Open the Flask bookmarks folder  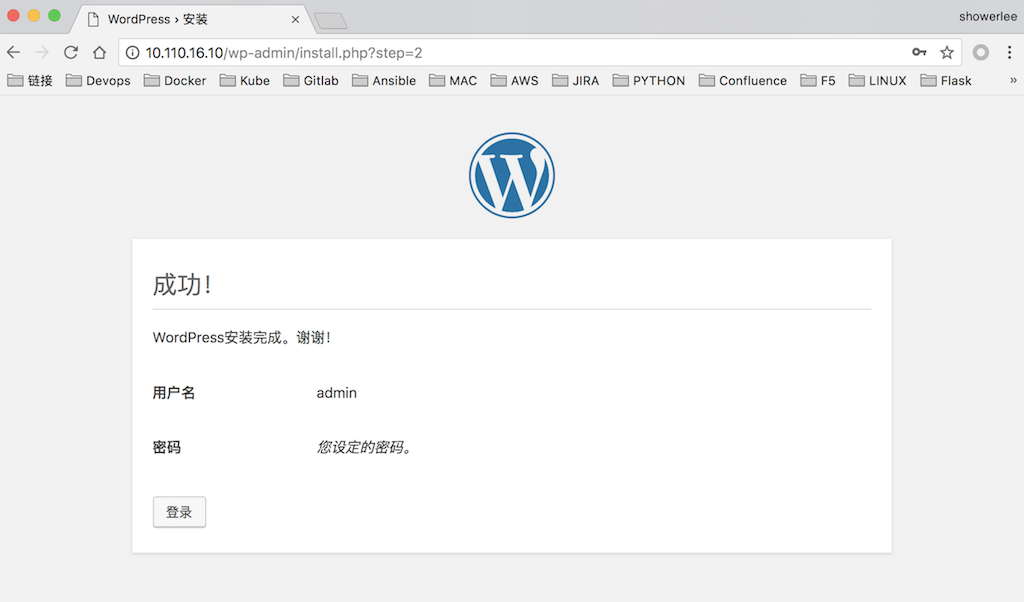click(x=946, y=80)
